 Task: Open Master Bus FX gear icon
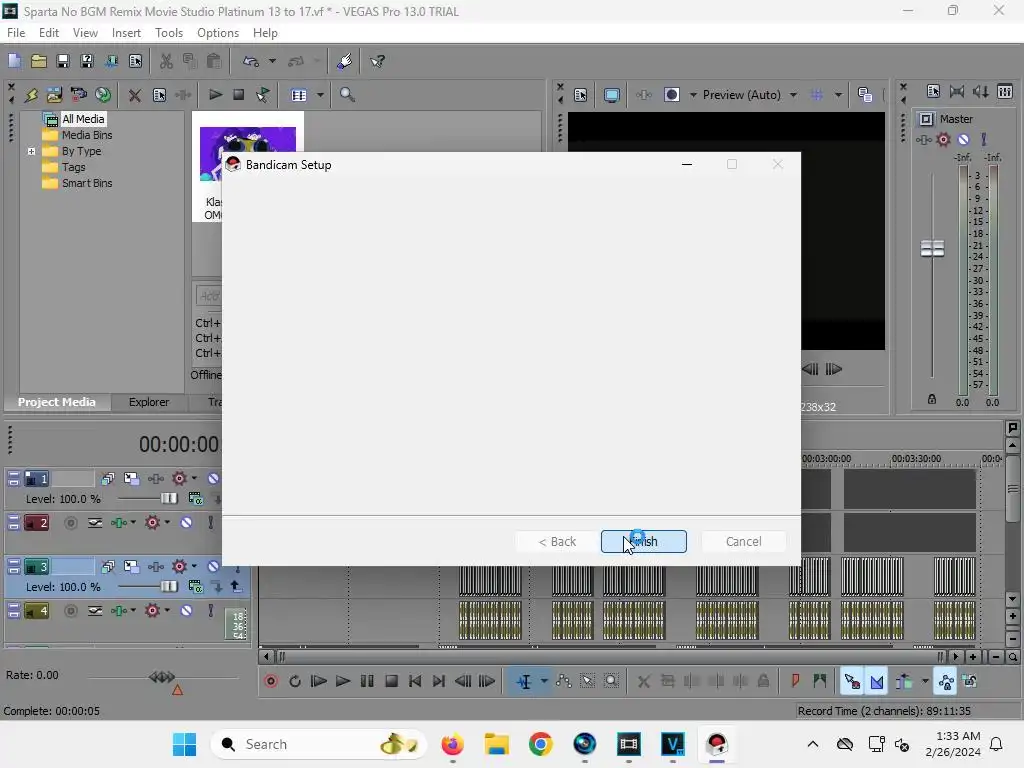pyautogui.click(x=943, y=139)
